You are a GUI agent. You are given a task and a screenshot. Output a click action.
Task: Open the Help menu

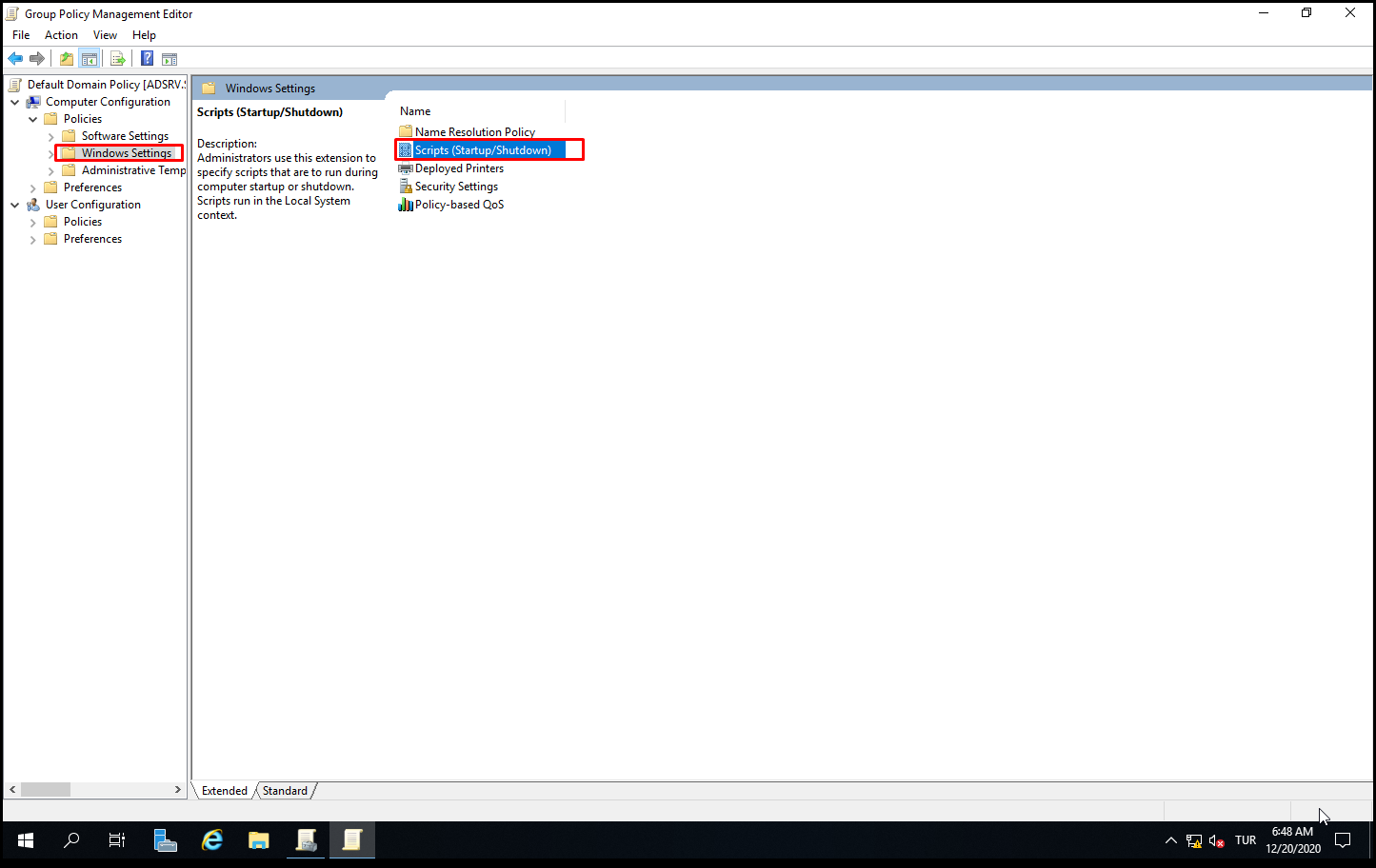(x=144, y=35)
